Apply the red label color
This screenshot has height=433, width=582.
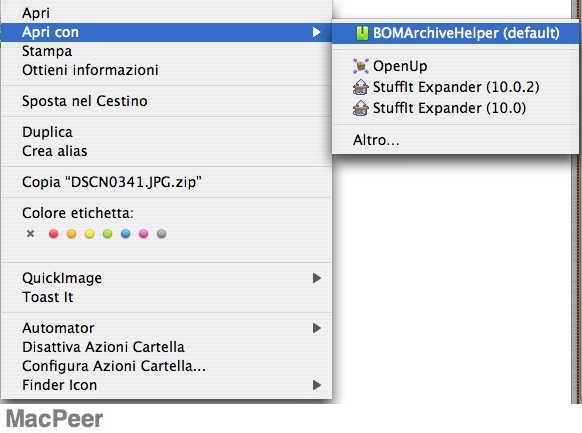(x=53, y=234)
